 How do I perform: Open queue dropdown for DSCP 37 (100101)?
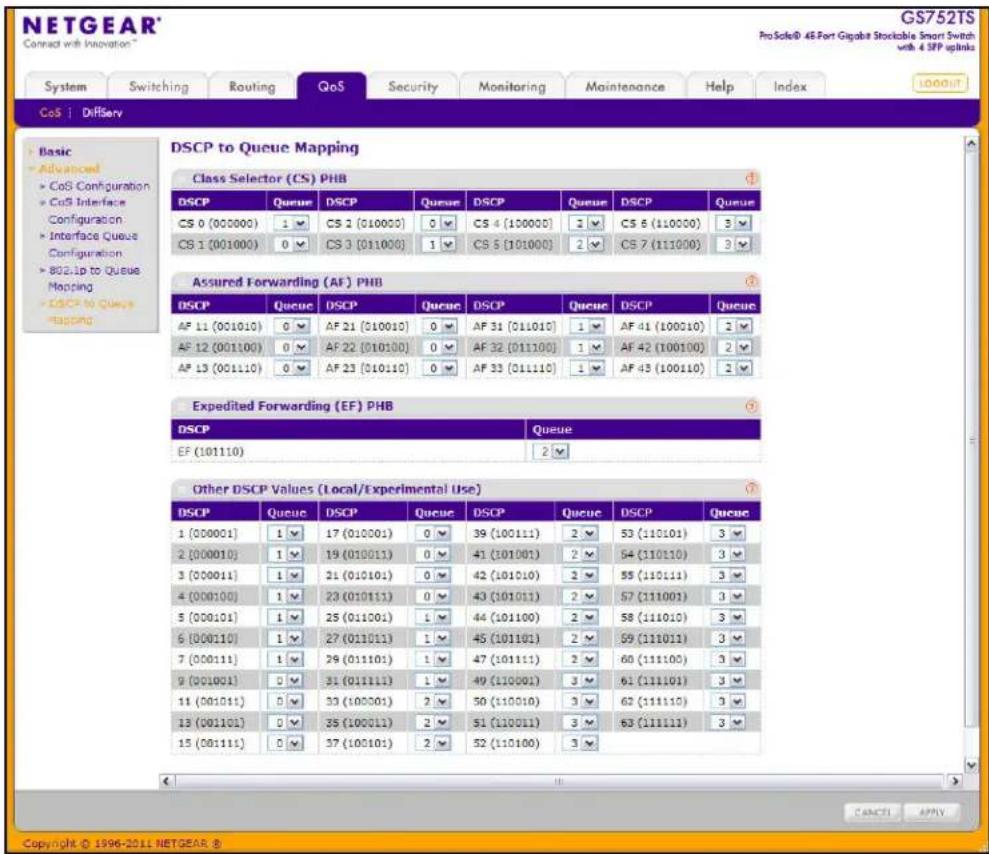click(433, 744)
